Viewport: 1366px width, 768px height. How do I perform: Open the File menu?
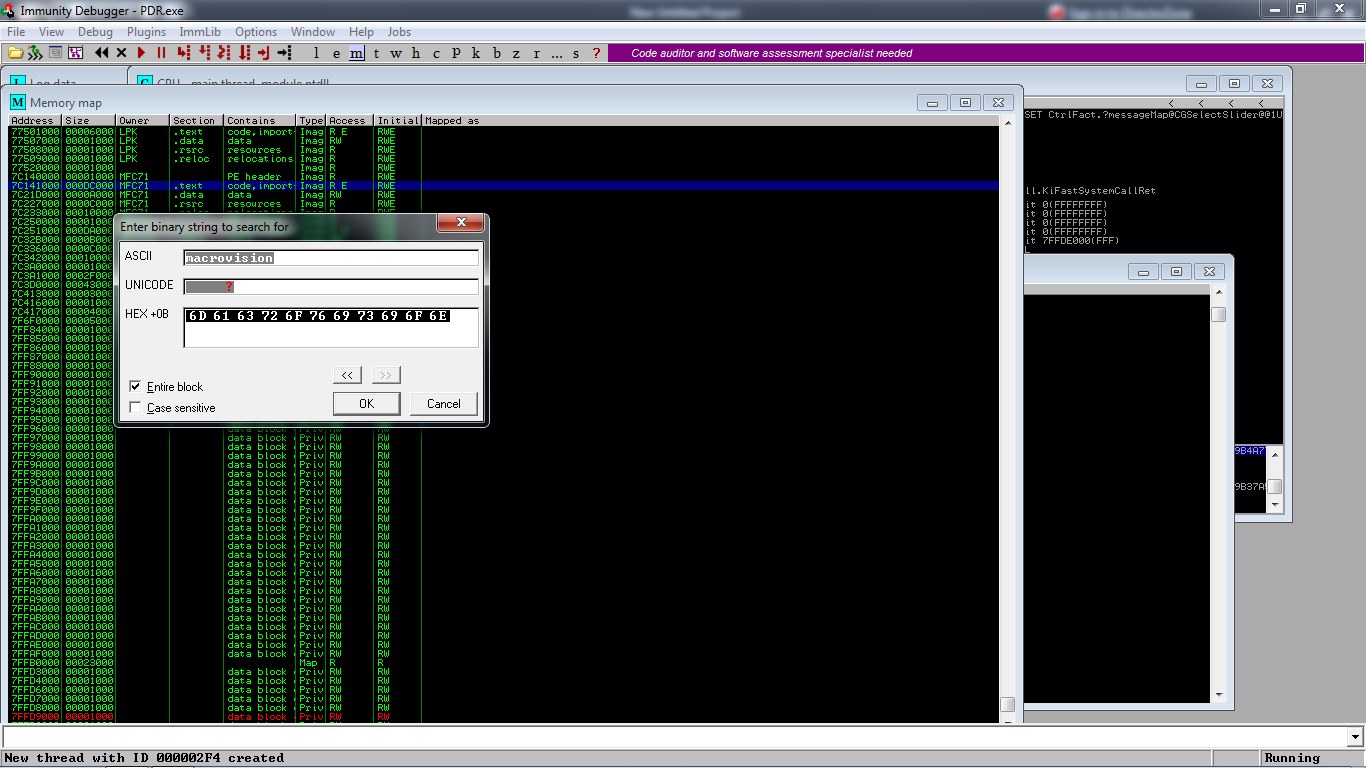(x=16, y=32)
